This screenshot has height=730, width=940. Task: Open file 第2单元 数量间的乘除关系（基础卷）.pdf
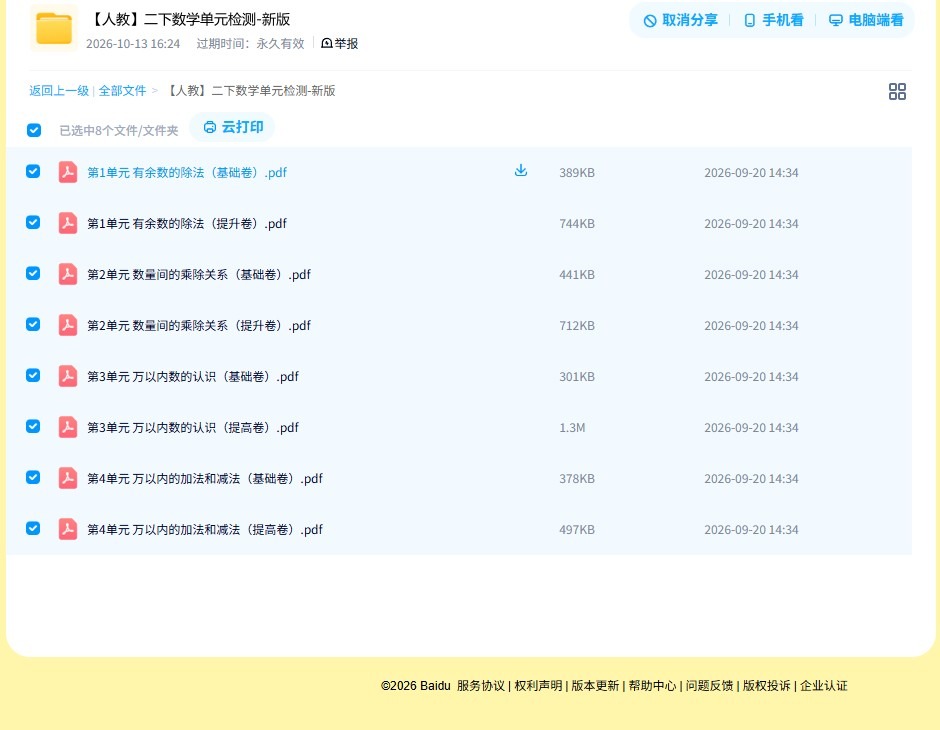point(199,274)
